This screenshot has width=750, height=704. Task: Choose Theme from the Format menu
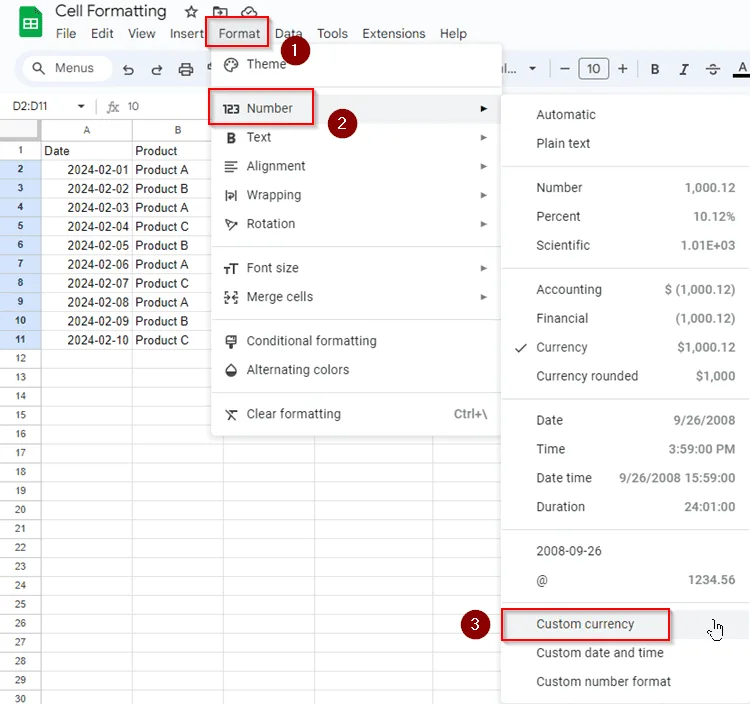(356, 65)
